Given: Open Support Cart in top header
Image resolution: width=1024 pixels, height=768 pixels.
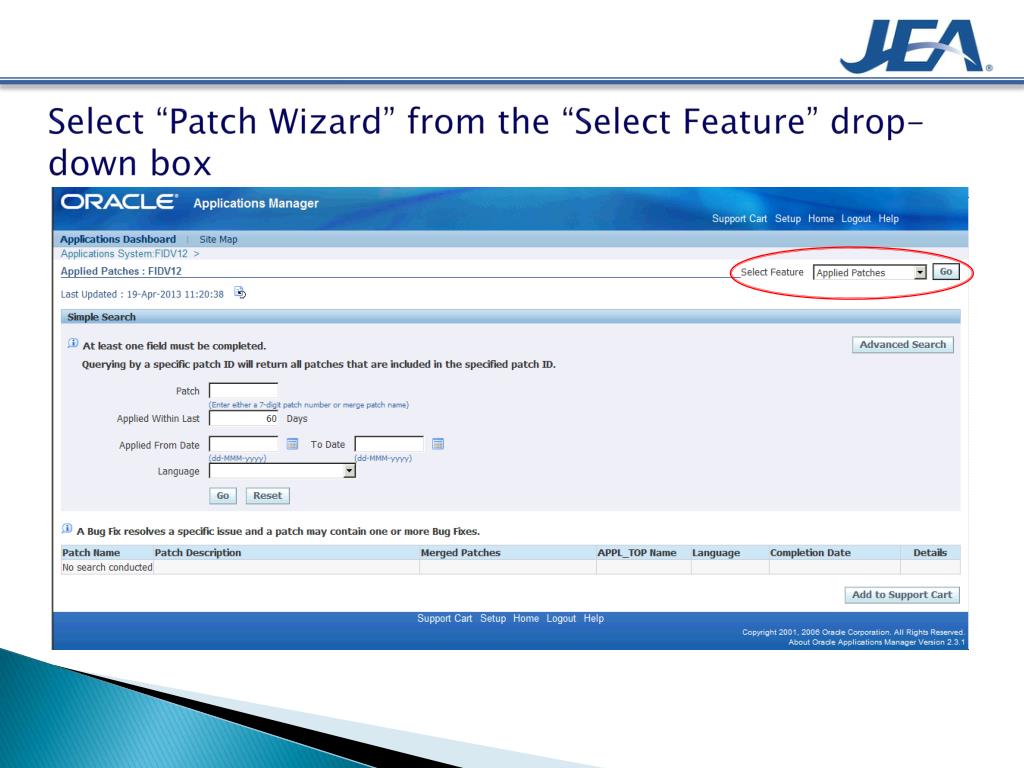Looking at the screenshot, I should point(739,219).
